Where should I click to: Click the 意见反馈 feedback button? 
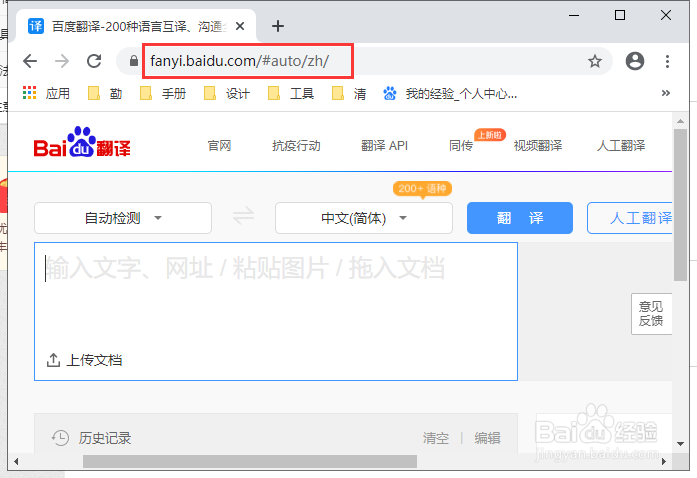tap(651, 313)
